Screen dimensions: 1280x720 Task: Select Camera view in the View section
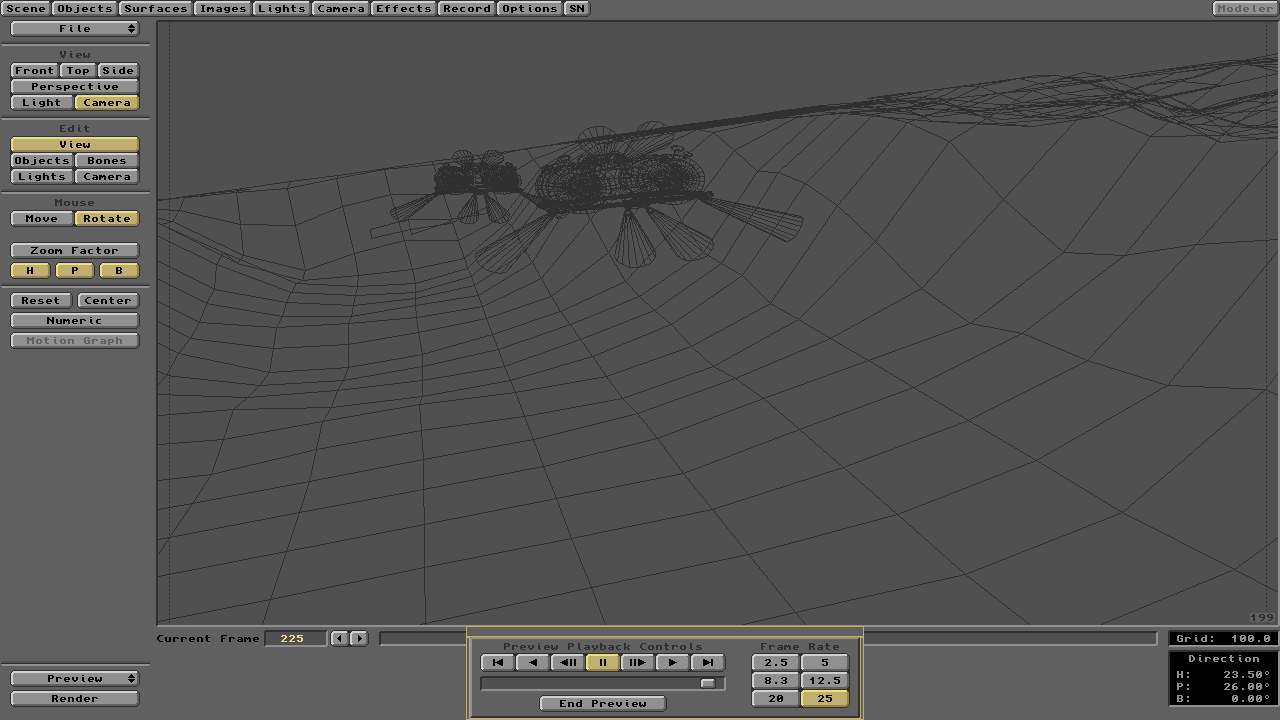coord(107,102)
